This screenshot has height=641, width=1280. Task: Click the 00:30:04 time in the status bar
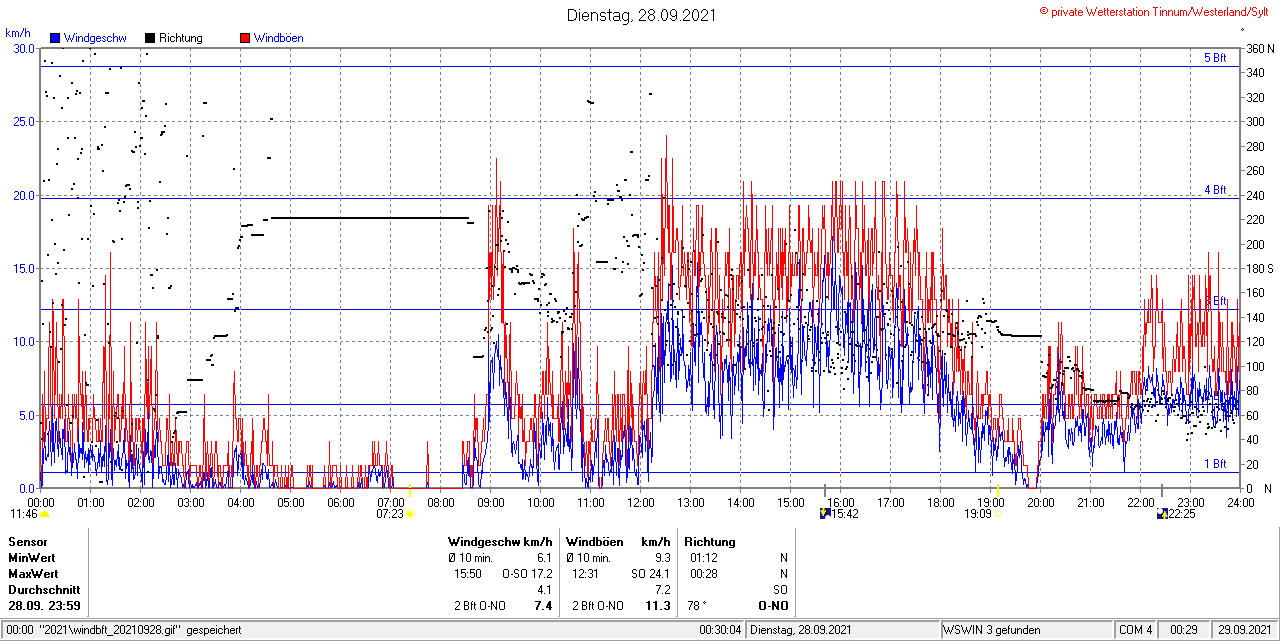pyautogui.click(x=720, y=630)
